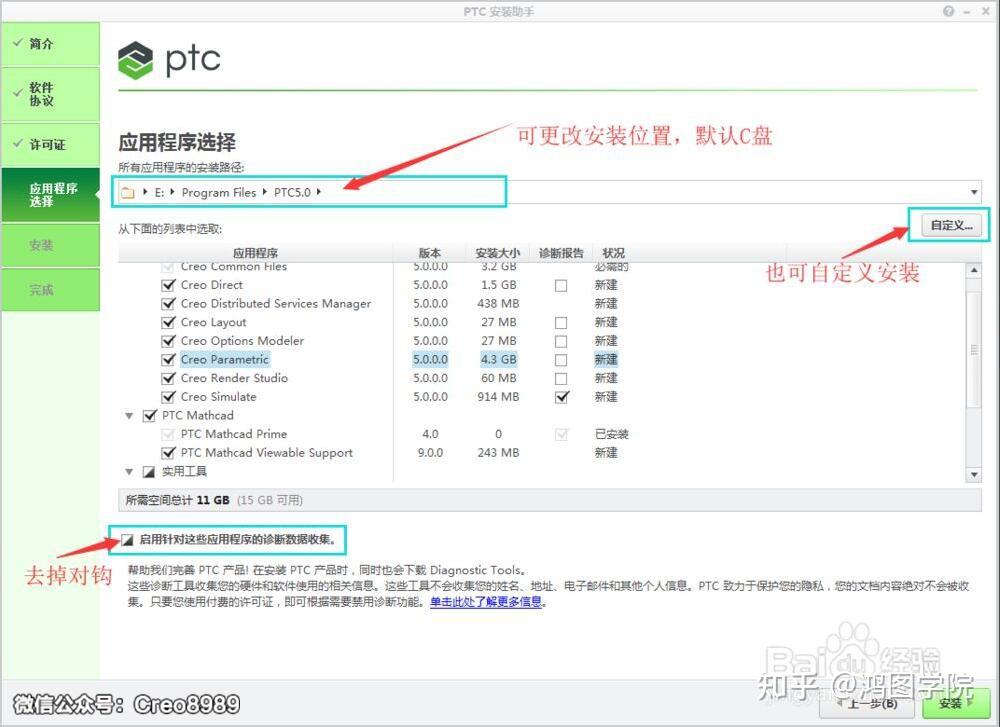This screenshot has width=1000, height=727.
Task: Select 安装 step in sidebar
Action: point(50,246)
